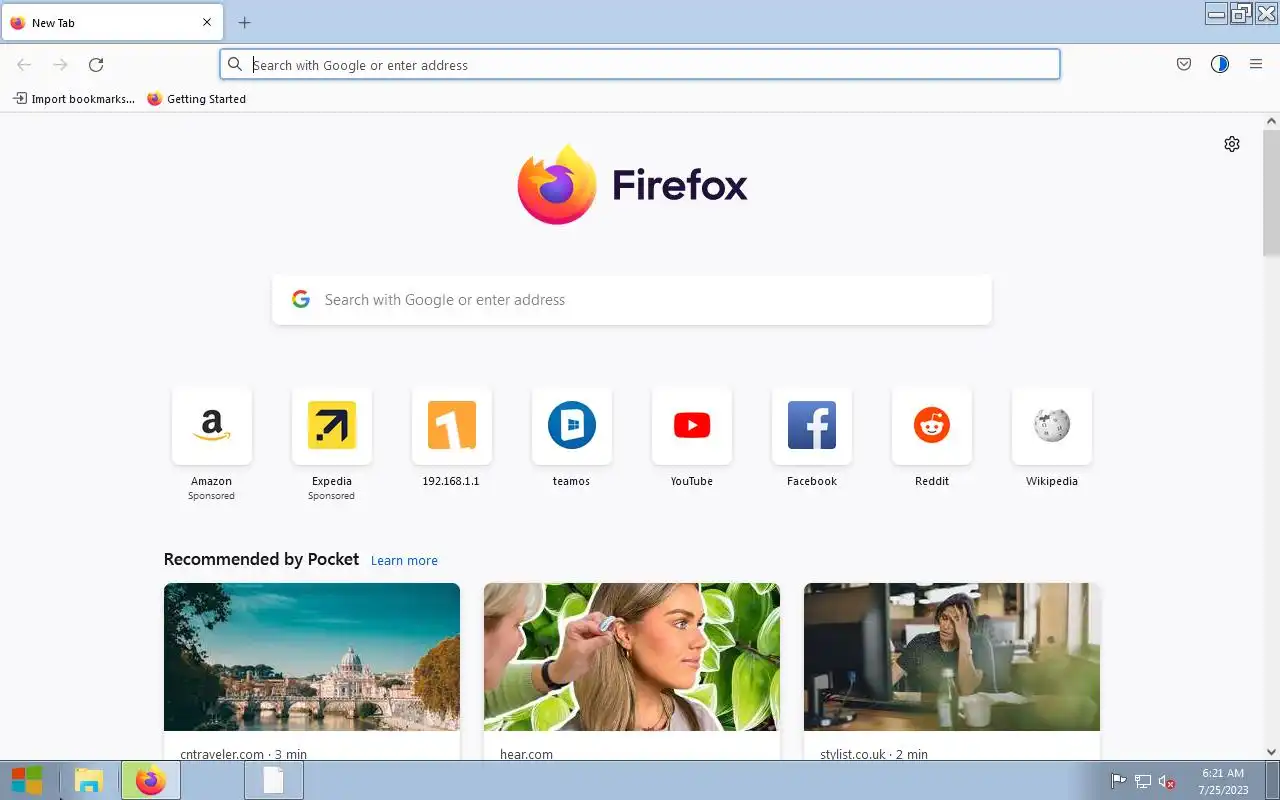This screenshot has width=1280, height=800.
Task: Click the Google logo in search box
Action: (301, 299)
